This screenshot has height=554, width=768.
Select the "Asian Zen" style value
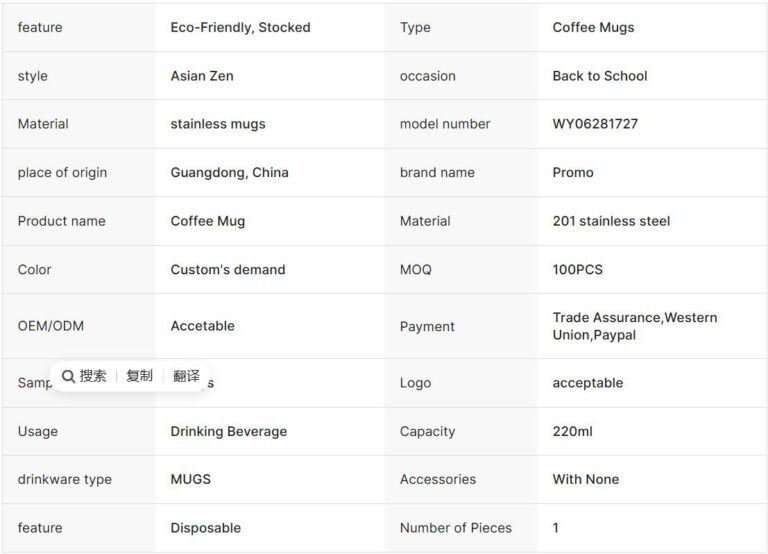(202, 76)
